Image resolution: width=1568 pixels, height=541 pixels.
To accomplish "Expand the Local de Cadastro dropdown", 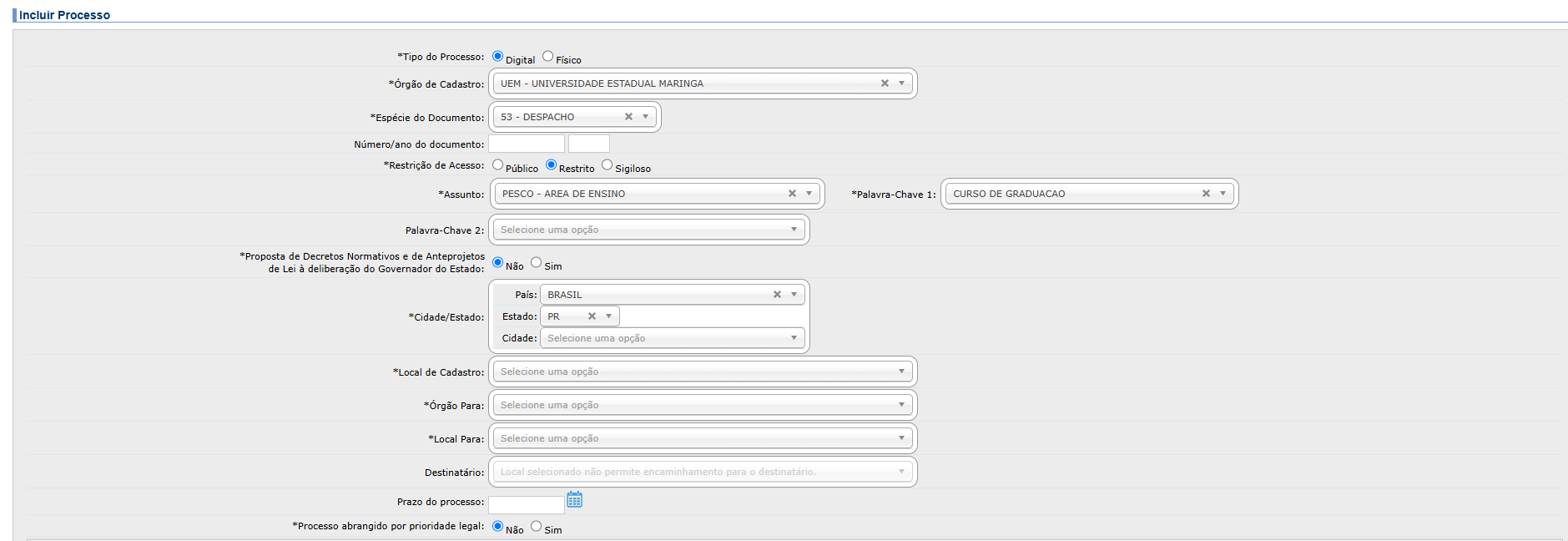I will click(x=702, y=372).
